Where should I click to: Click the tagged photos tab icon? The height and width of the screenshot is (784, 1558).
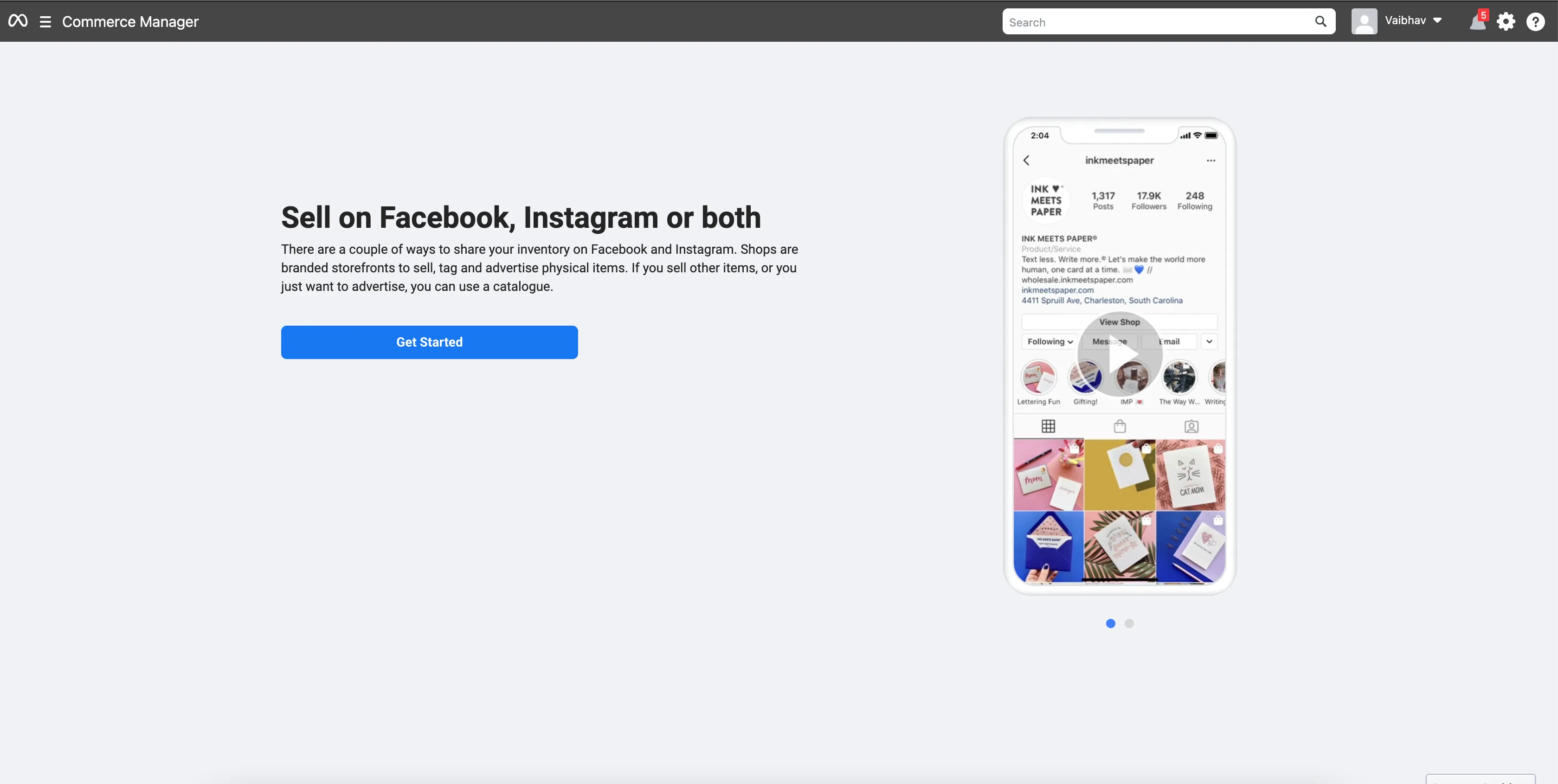coord(1191,426)
